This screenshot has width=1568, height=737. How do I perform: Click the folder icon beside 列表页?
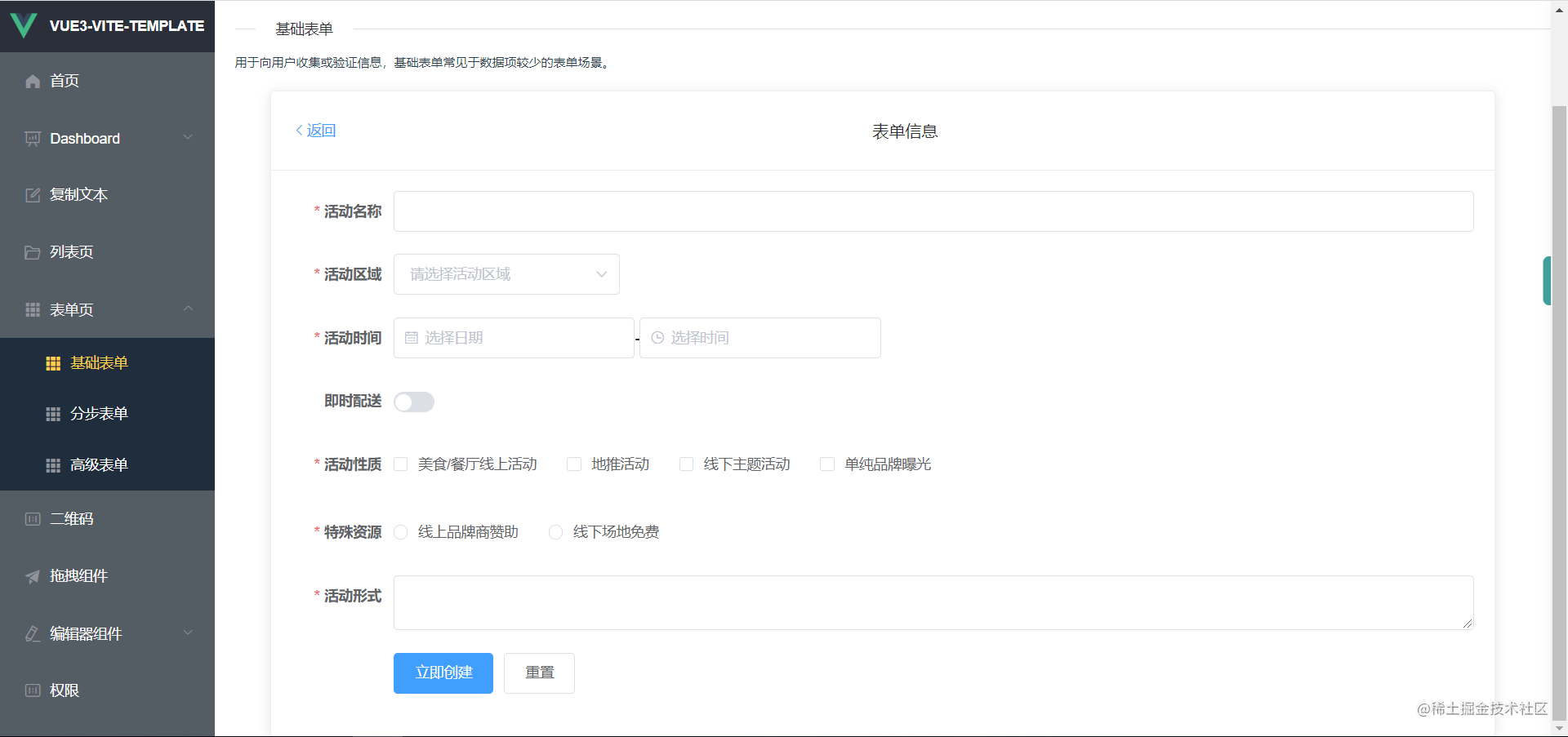(x=33, y=252)
